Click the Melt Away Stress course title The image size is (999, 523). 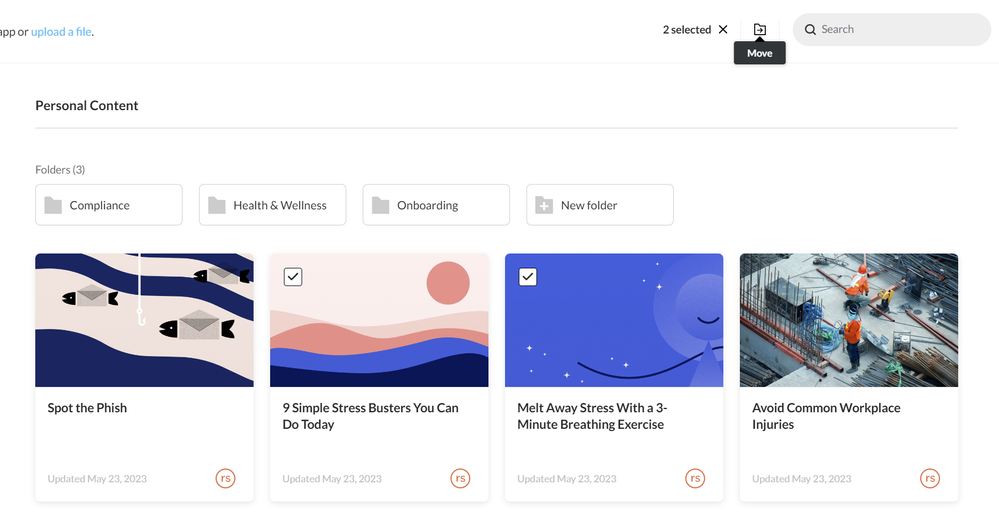coord(591,416)
